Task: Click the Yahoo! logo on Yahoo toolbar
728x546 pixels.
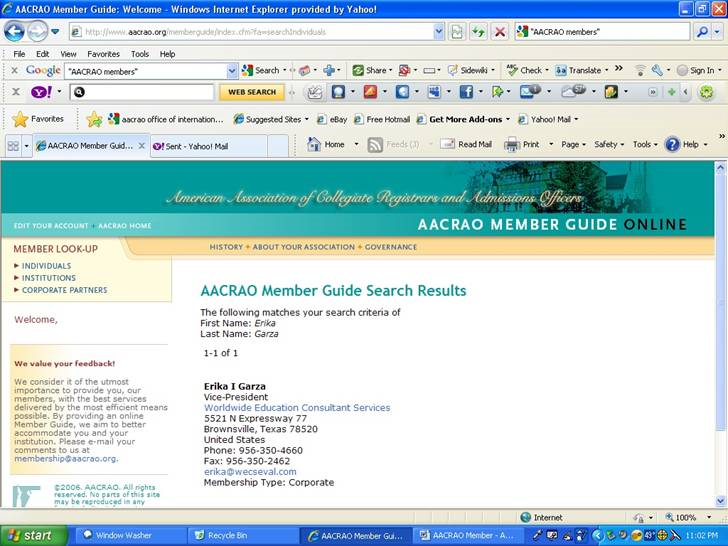Action: 41,92
